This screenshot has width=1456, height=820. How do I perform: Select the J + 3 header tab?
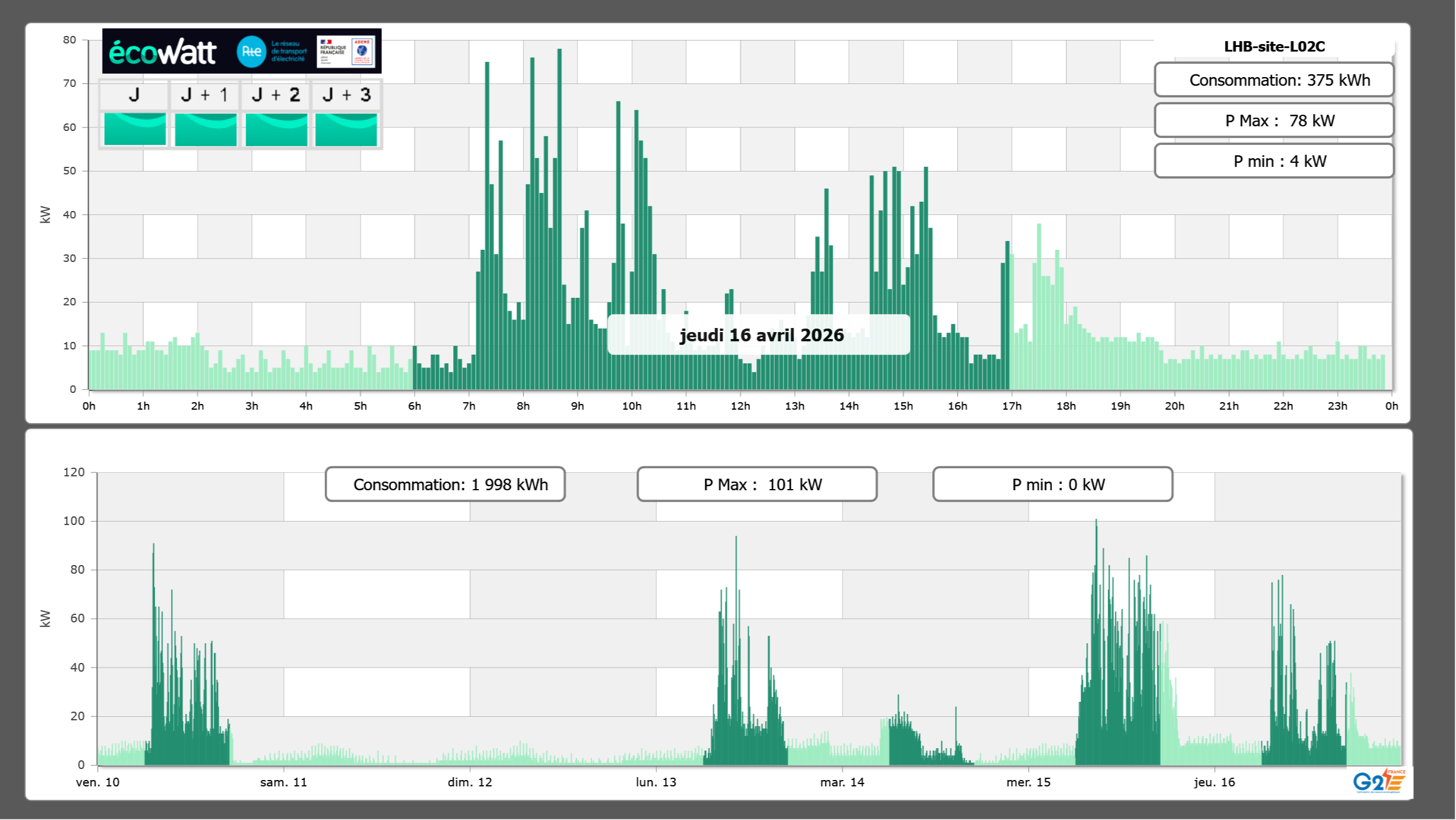(x=346, y=95)
